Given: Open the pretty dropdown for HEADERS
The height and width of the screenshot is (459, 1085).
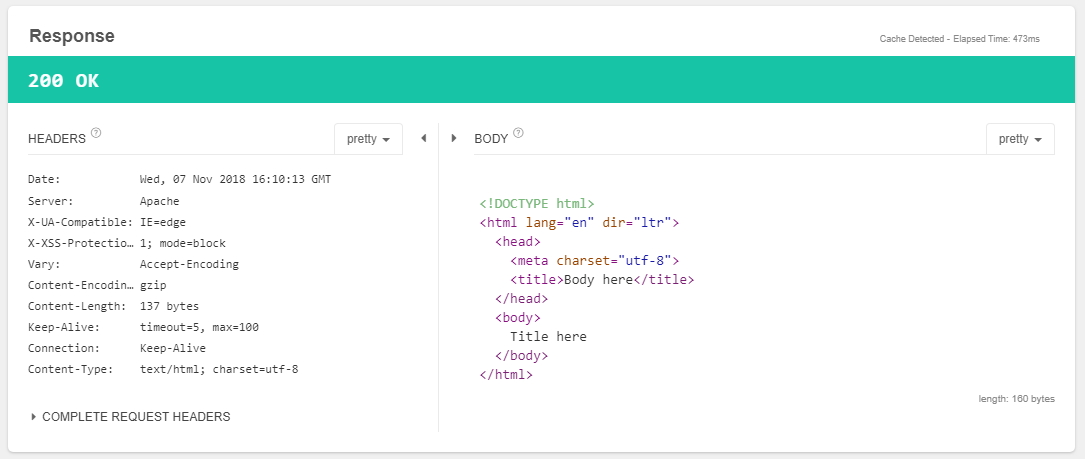Looking at the screenshot, I should click(x=368, y=139).
